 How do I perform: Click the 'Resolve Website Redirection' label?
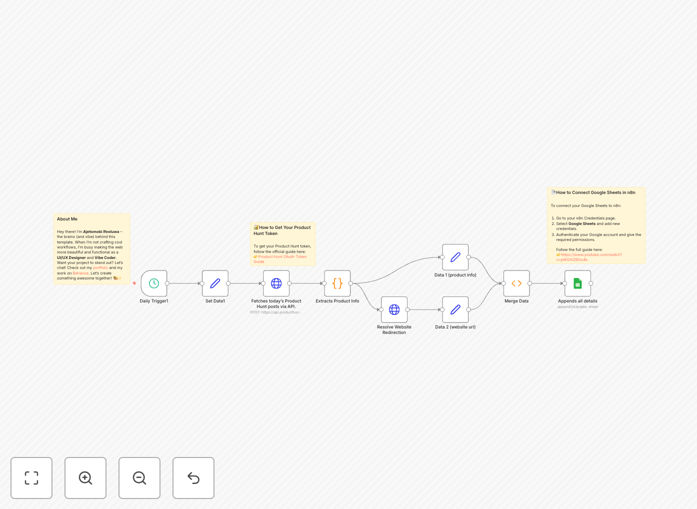(x=394, y=329)
